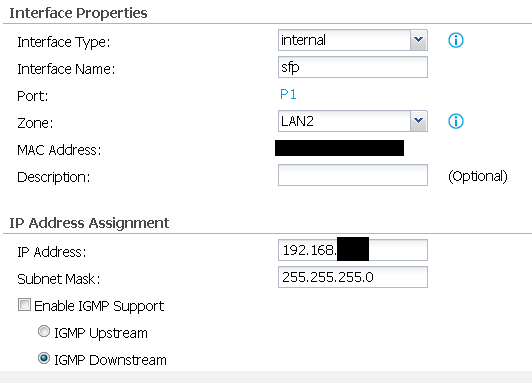Click the IP Address label text
Viewport: 532px width, 383px height.
52,252
